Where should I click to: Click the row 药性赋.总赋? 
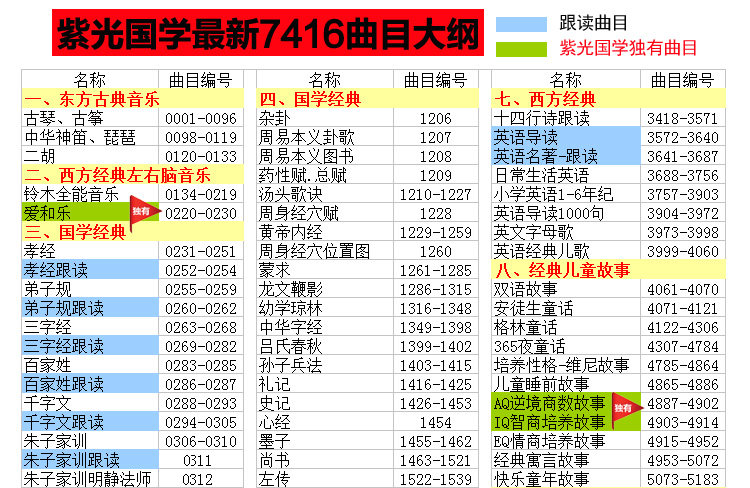367,175
